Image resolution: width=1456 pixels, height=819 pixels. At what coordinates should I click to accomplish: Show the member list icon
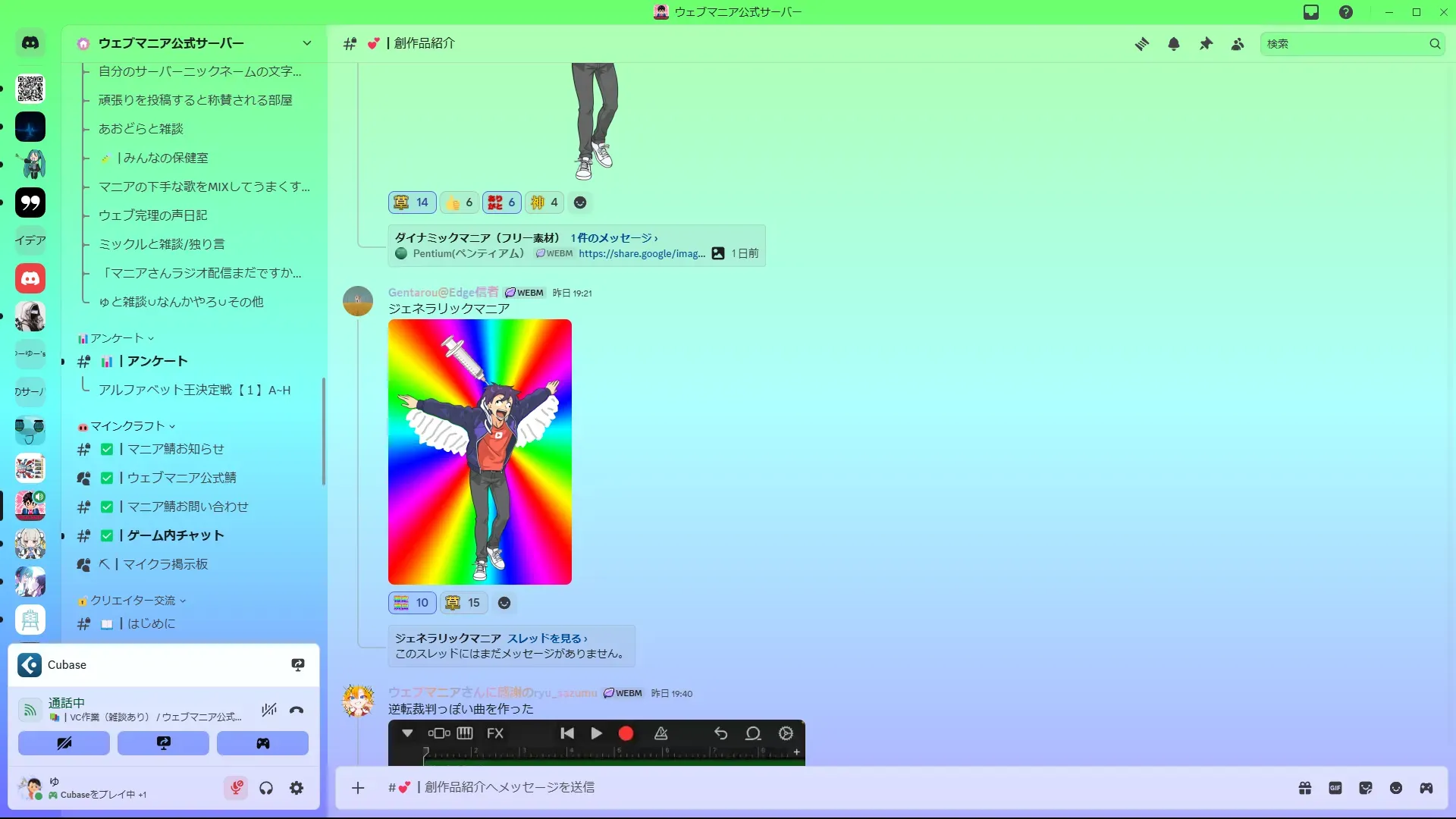[1238, 44]
